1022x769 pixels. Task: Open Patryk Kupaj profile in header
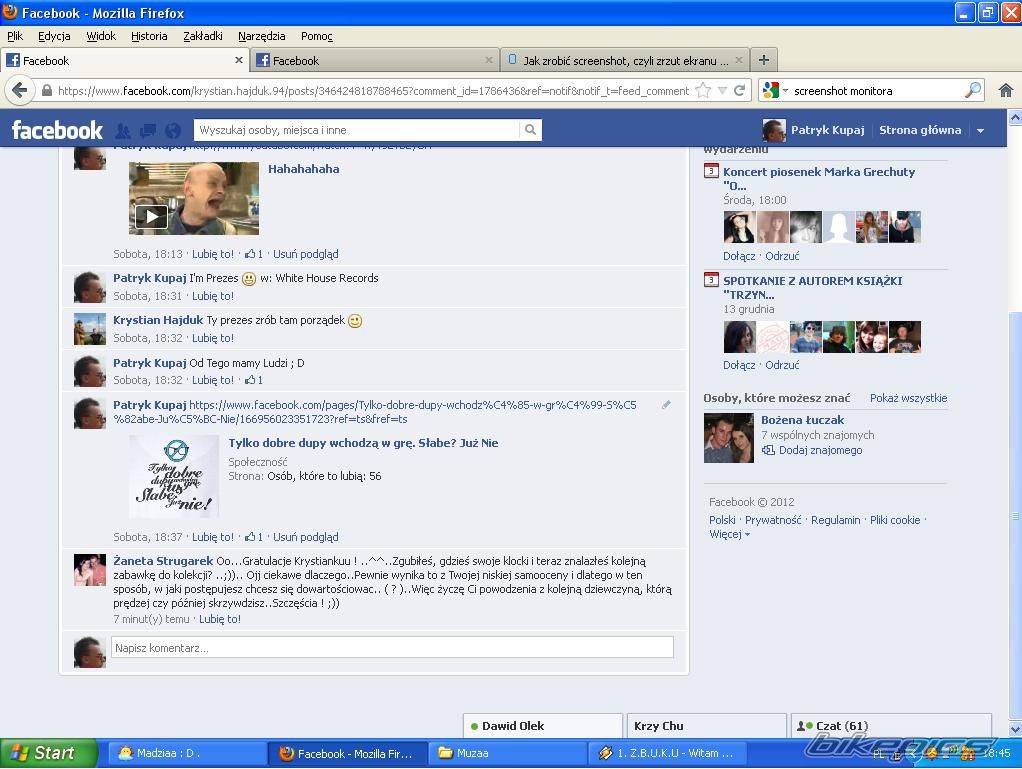827,130
